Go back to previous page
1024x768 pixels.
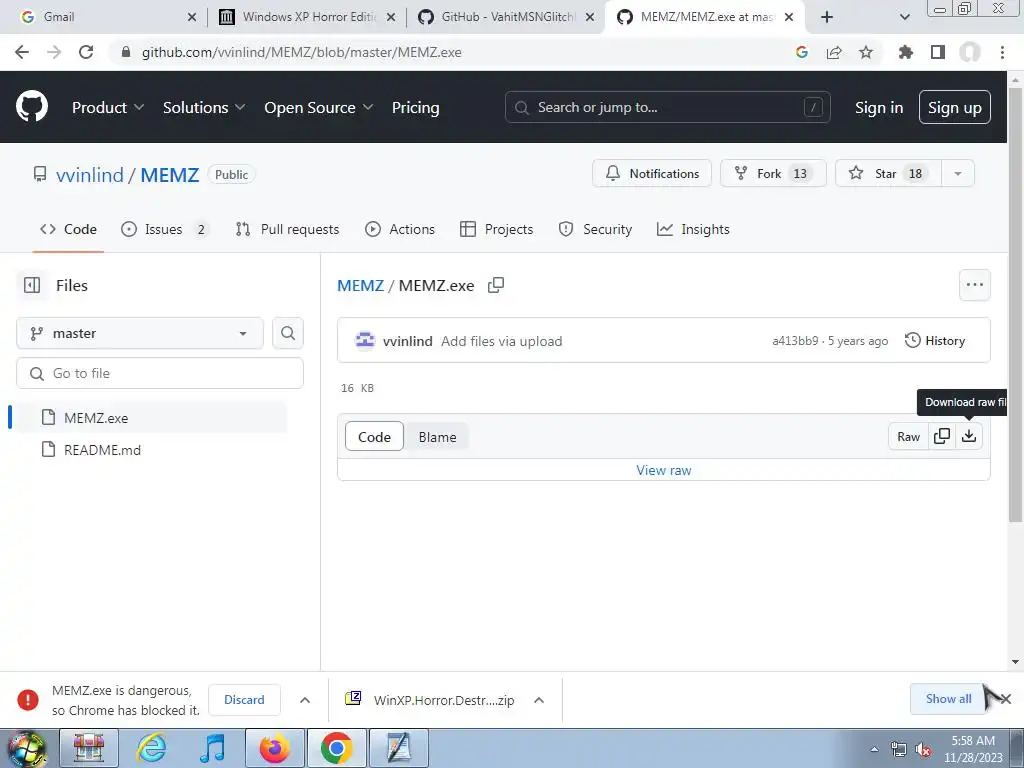pyautogui.click(x=22, y=52)
